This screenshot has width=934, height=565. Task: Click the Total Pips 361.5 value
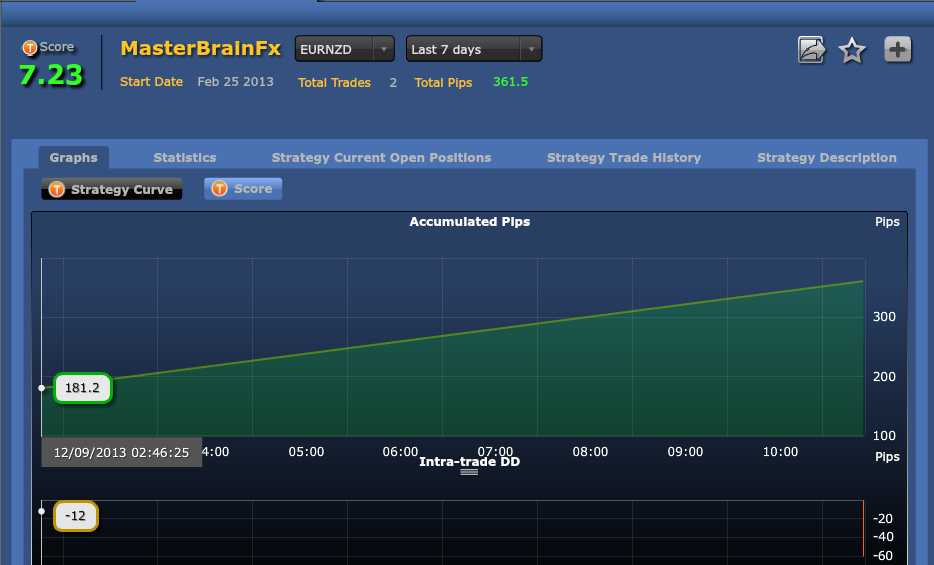click(x=510, y=82)
